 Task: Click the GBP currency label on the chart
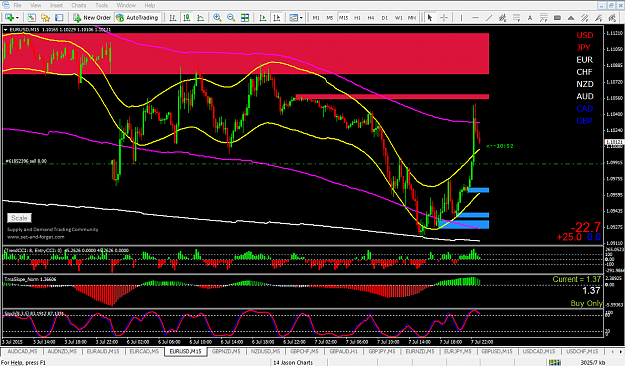click(x=584, y=121)
